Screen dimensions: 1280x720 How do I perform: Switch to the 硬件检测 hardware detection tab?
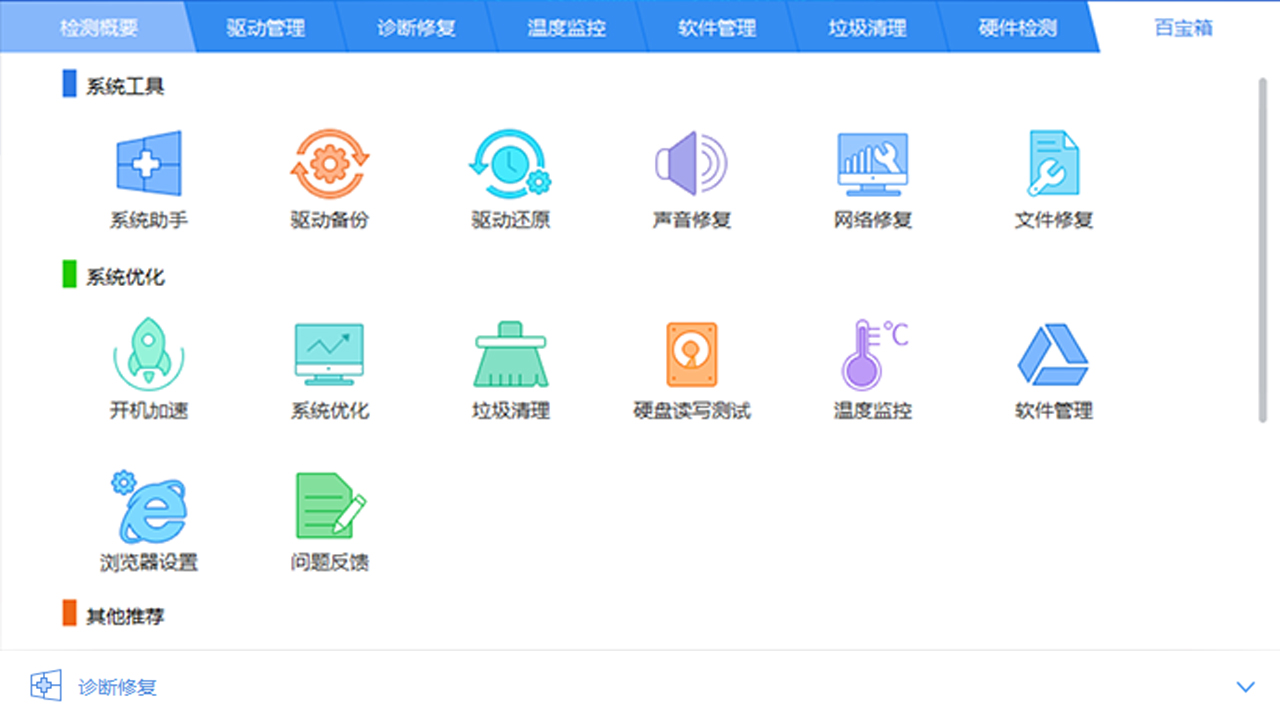tap(1017, 27)
